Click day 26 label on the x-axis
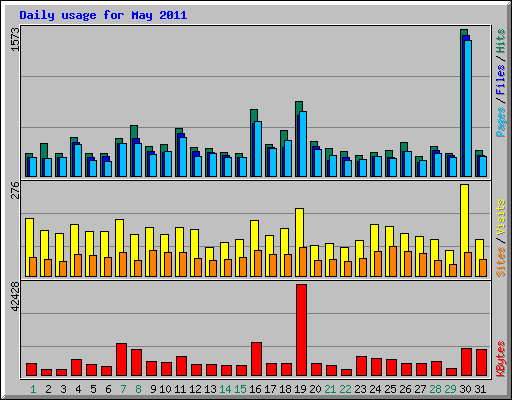 405,389
